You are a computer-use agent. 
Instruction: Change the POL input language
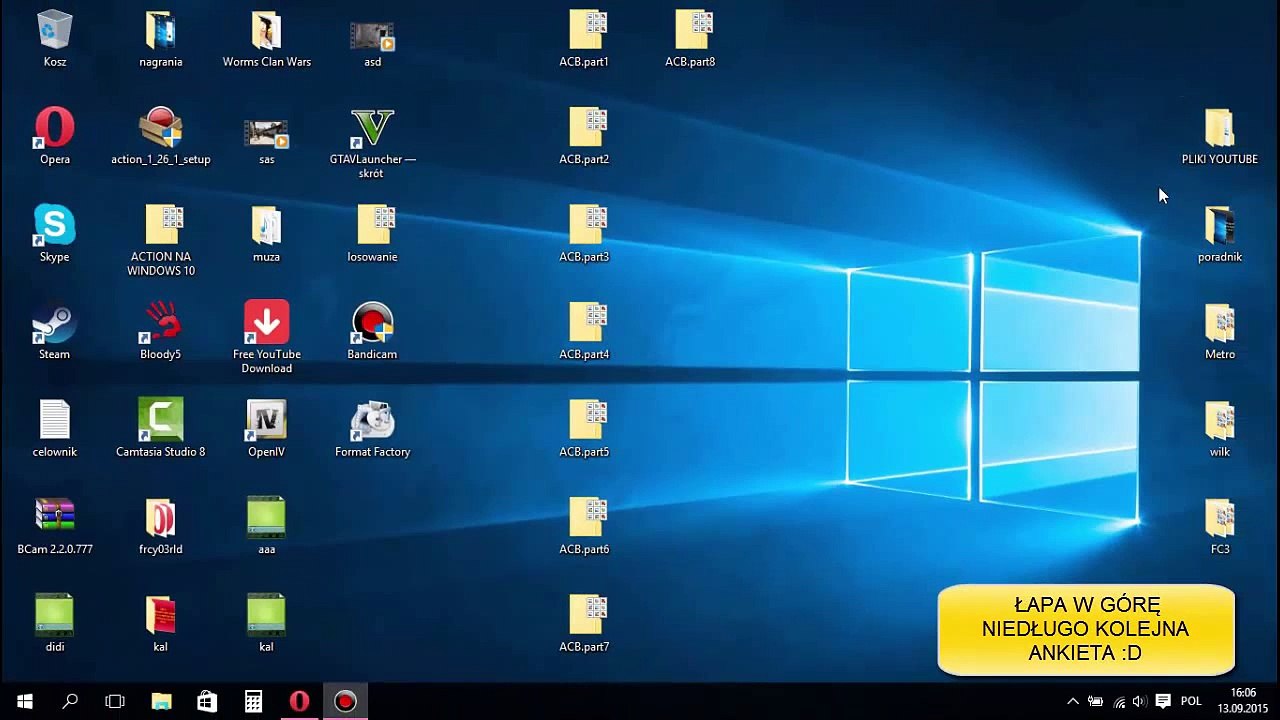pos(1191,702)
